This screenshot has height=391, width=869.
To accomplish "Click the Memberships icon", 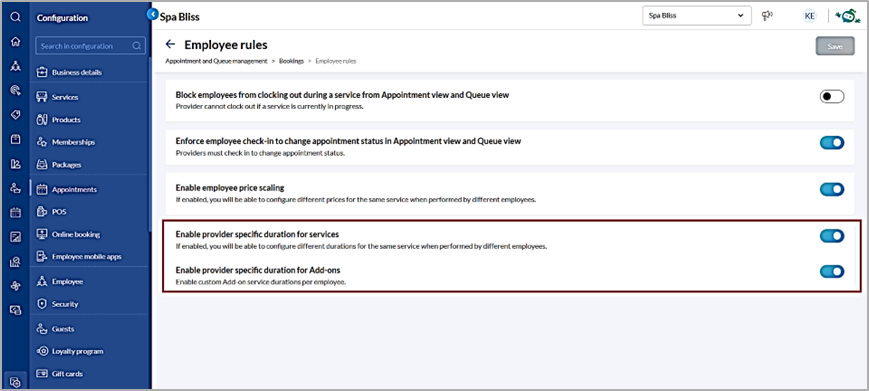I will coord(42,142).
